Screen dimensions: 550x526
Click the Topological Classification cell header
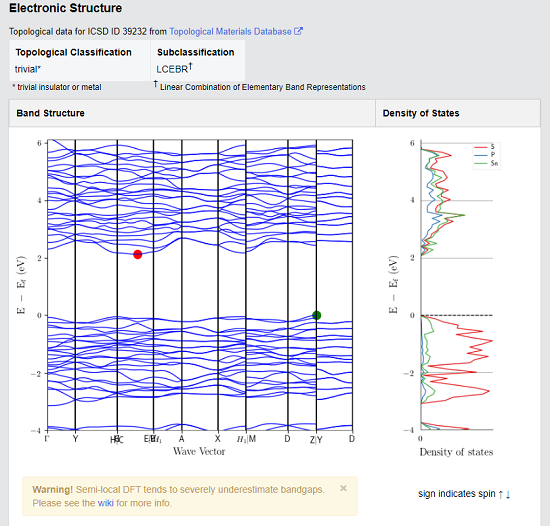tap(73, 52)
